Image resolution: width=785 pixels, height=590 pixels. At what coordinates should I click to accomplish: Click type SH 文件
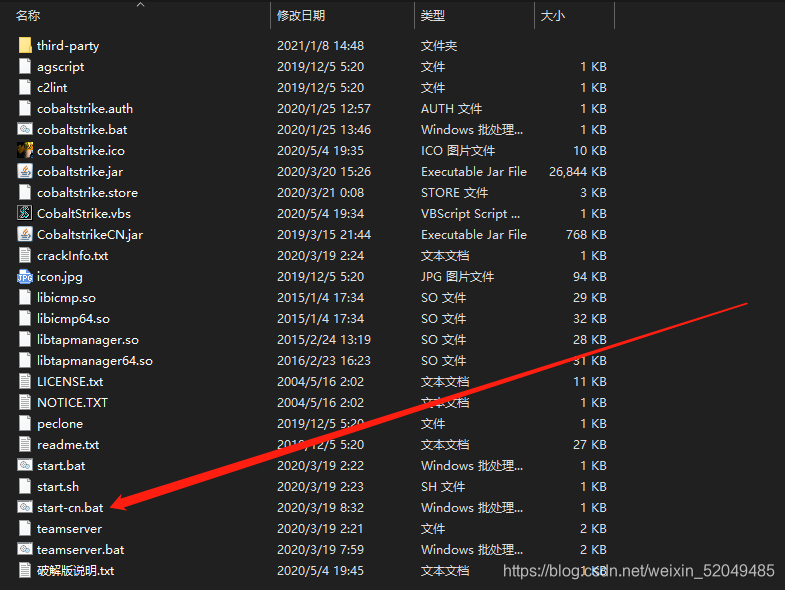point(443,487)
